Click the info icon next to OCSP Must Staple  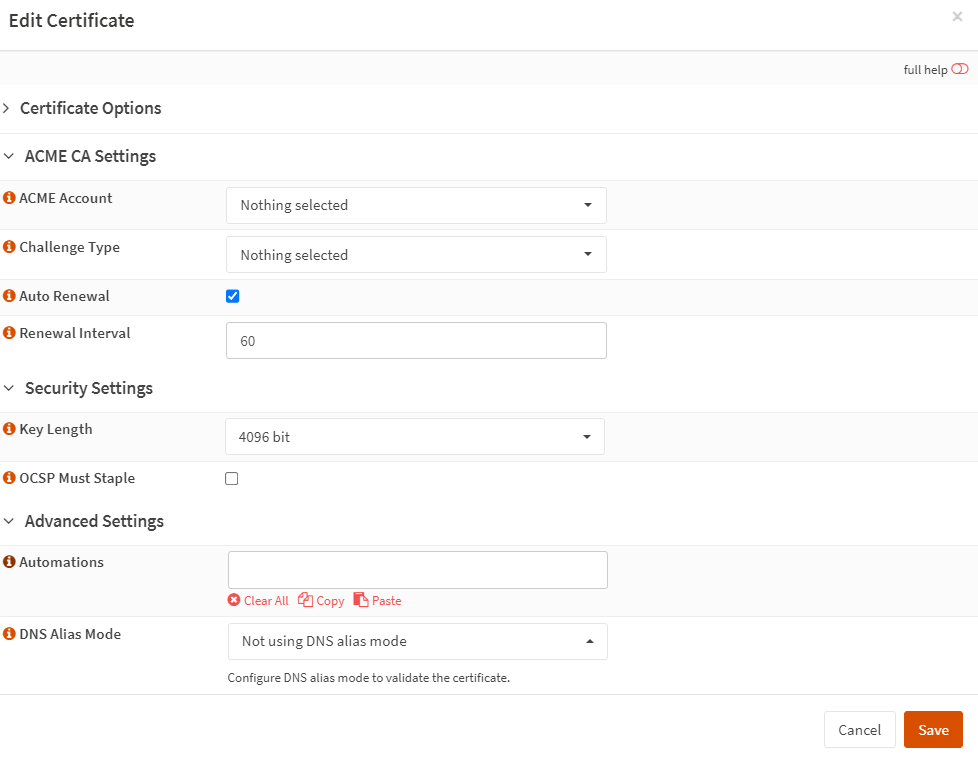point(10,478)
